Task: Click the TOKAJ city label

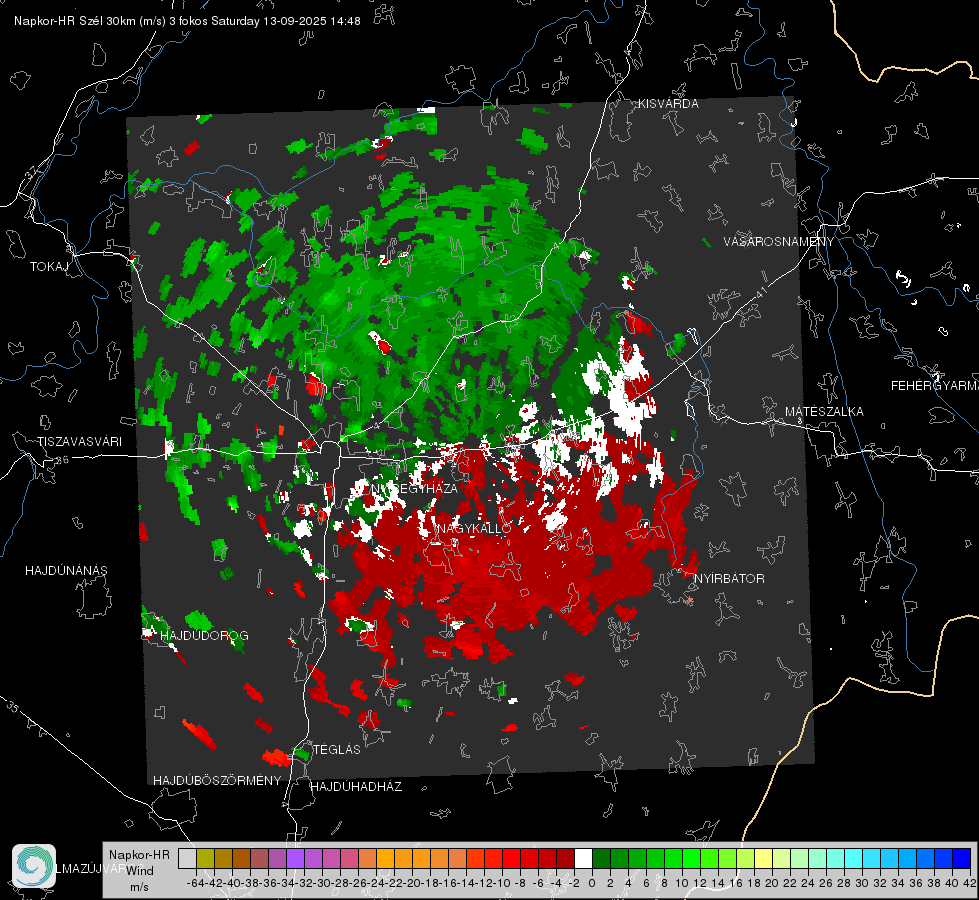Action: [x=49, y=267]
